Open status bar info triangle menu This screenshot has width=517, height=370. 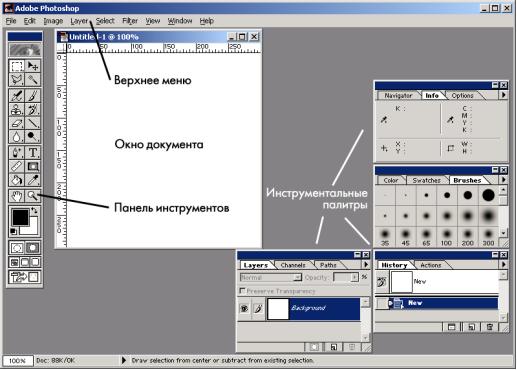(x=124, y=360)
